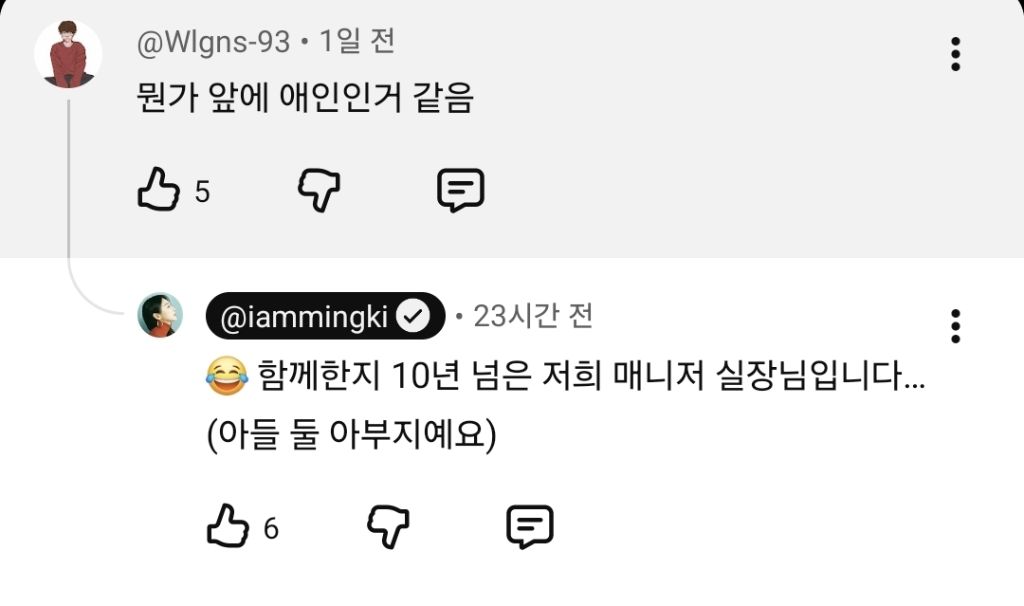Open the @iammingki channel badge
Viewport: 1024px width, 606px height.
tap(325, 316)
